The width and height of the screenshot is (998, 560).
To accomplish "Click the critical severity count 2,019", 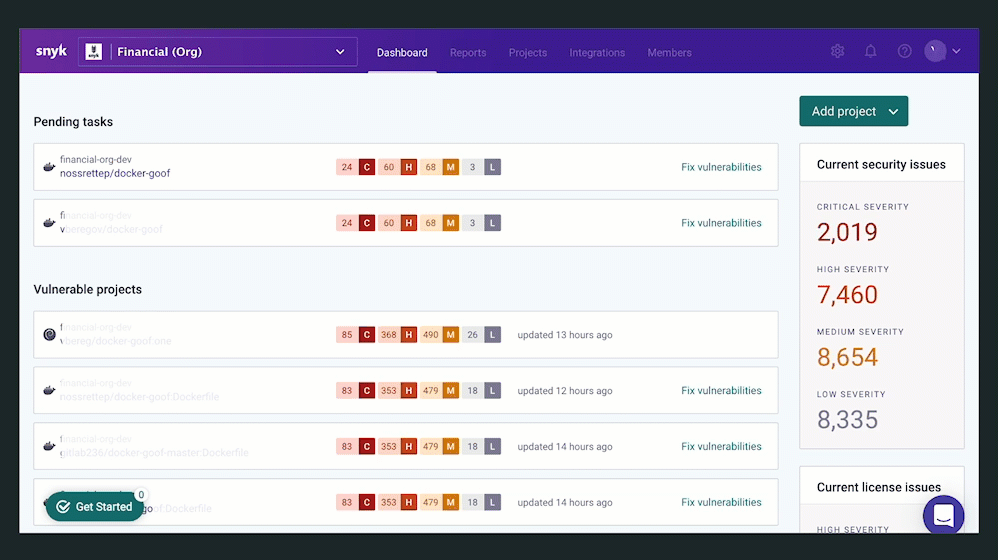I will [847, 232].
